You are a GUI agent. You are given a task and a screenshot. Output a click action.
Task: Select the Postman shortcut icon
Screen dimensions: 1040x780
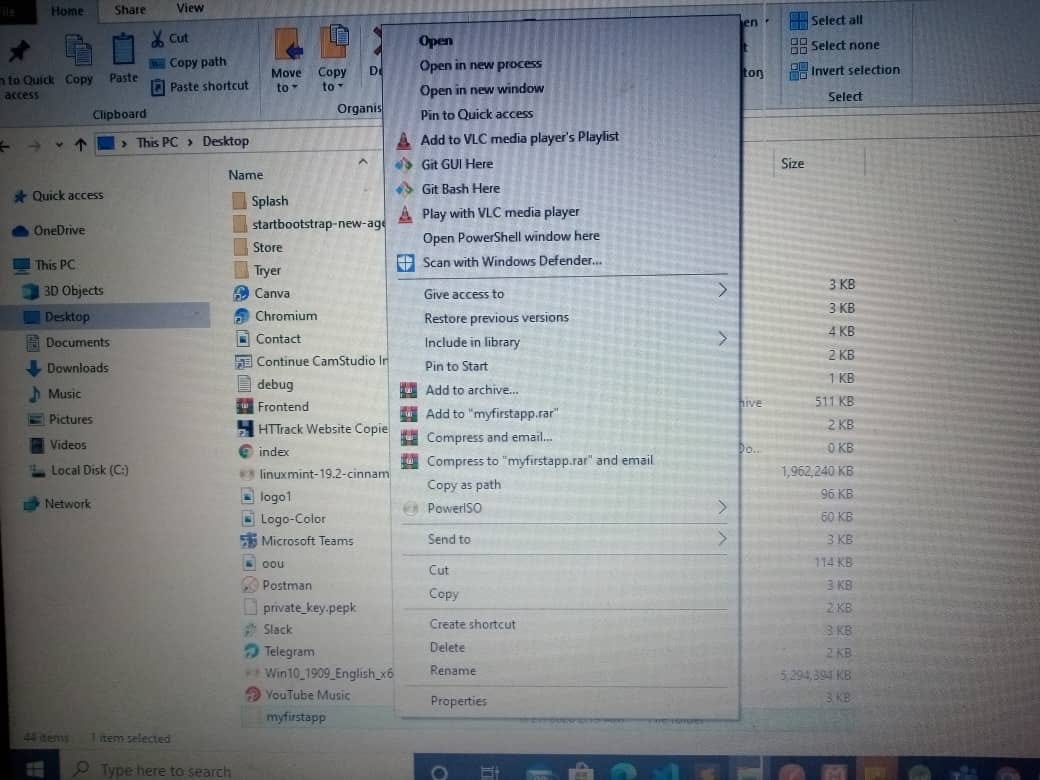click(x=250, y=585)
